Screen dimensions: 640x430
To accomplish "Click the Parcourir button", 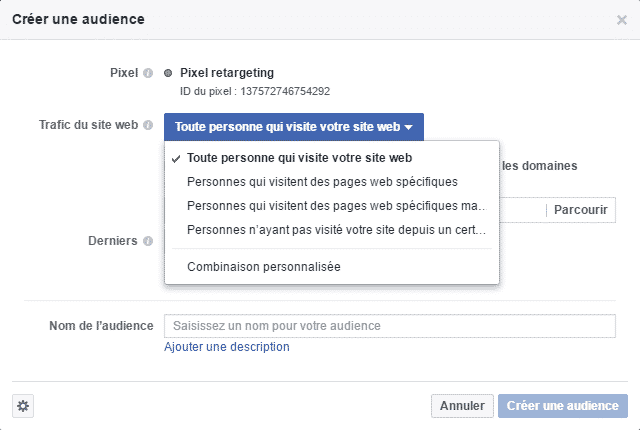I will 580,210.
